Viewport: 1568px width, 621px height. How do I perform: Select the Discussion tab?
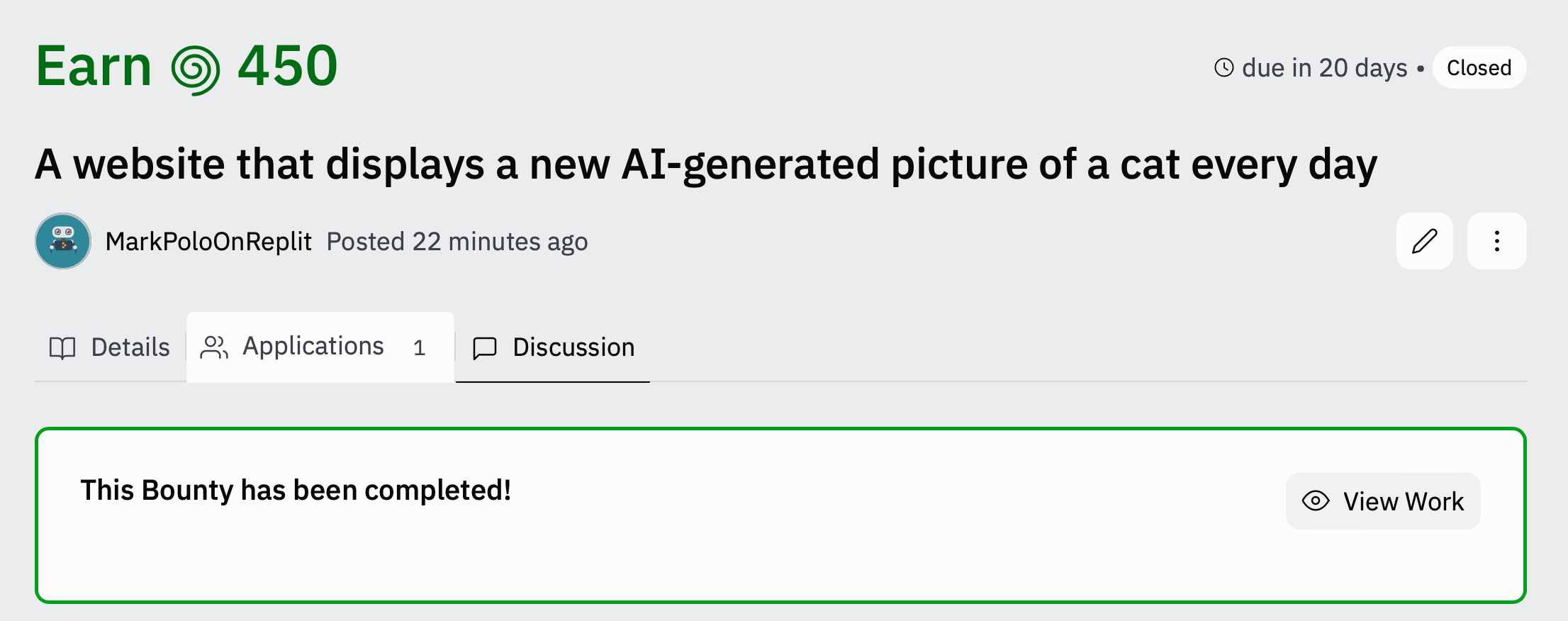pos(553,347)
